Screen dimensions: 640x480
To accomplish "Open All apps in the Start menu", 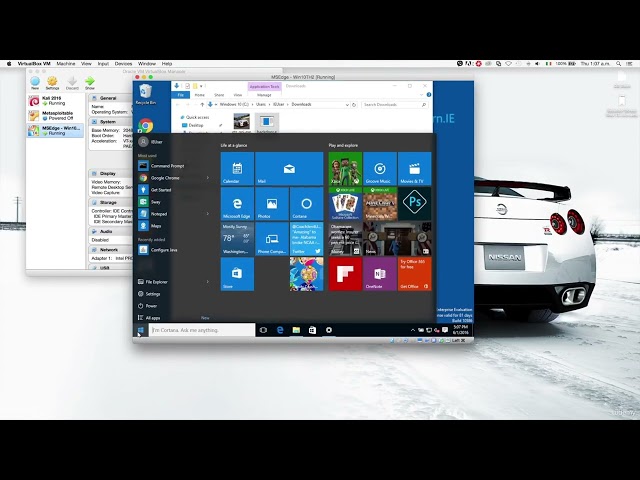I will click(149, 318).
